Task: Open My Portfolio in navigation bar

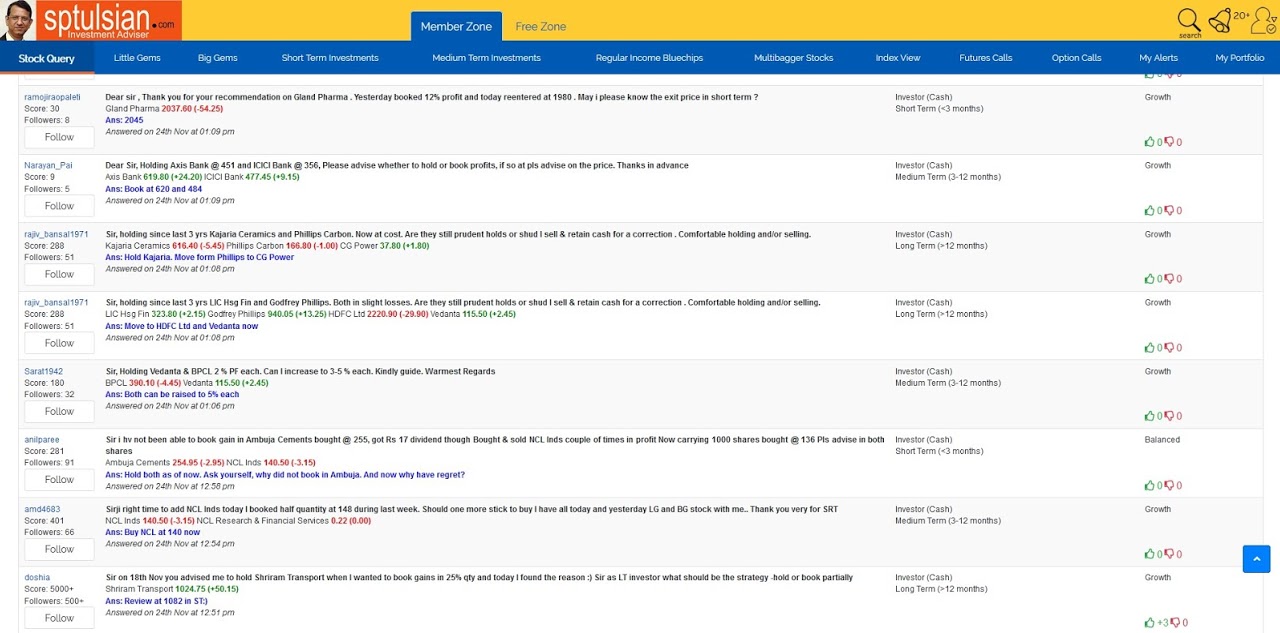Action: (1239, 58)
